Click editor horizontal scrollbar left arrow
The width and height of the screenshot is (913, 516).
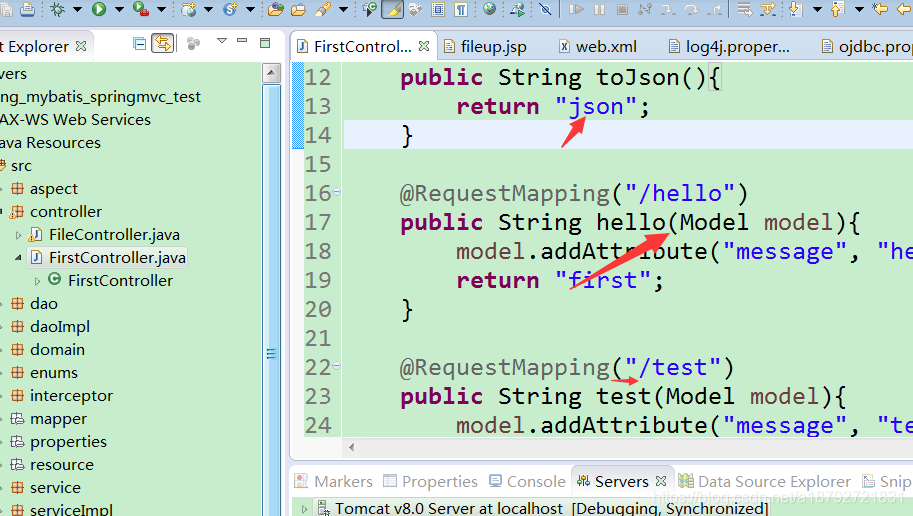pyautogui.click(x=352, y=447)
